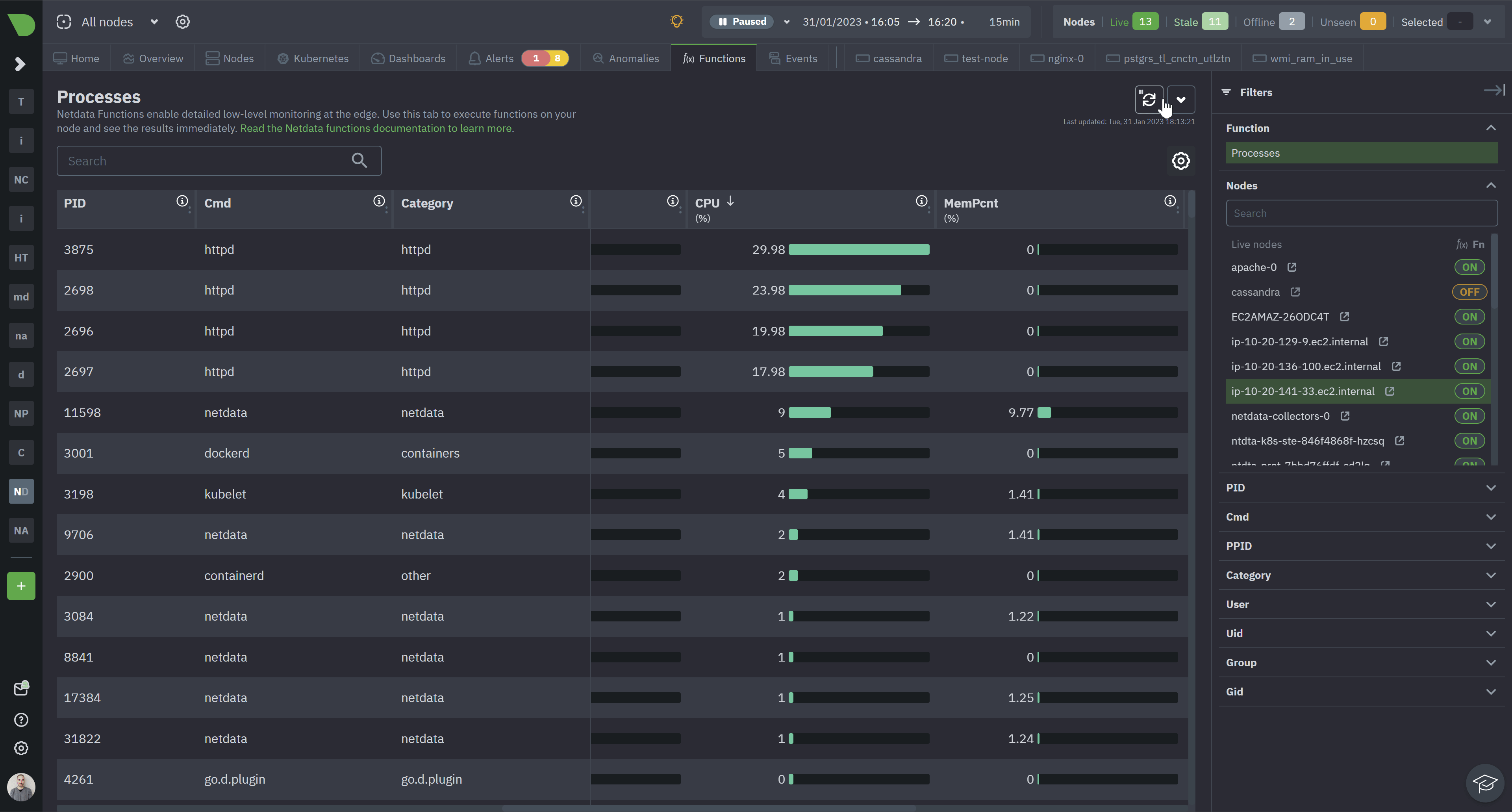Click PID column info icon

click(182, 201)
